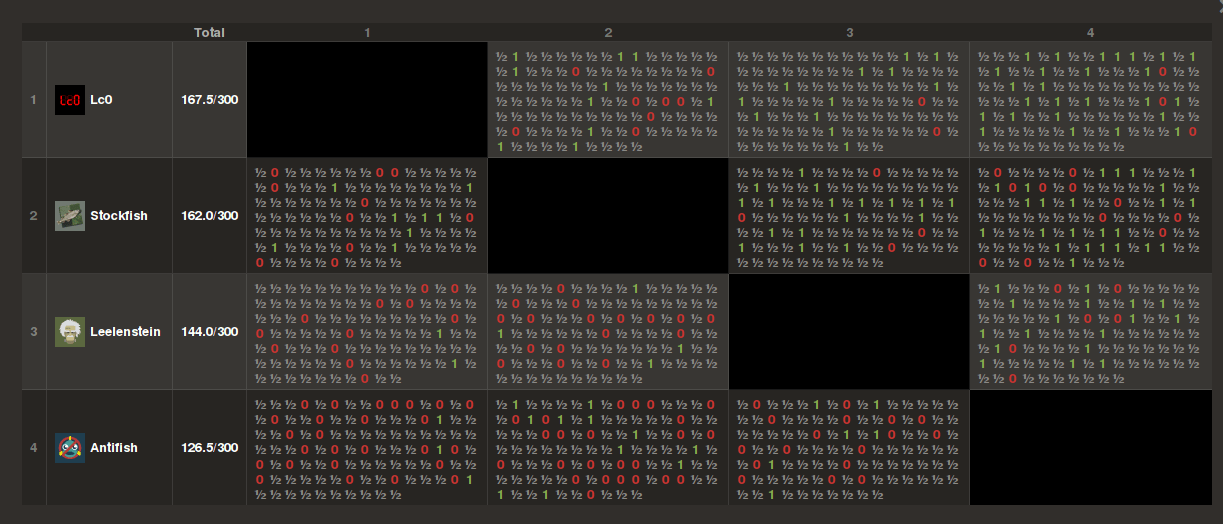This screenshot has width=1223, height=524.
Task: Open the Antifish engine name
Action: [114, 448]
